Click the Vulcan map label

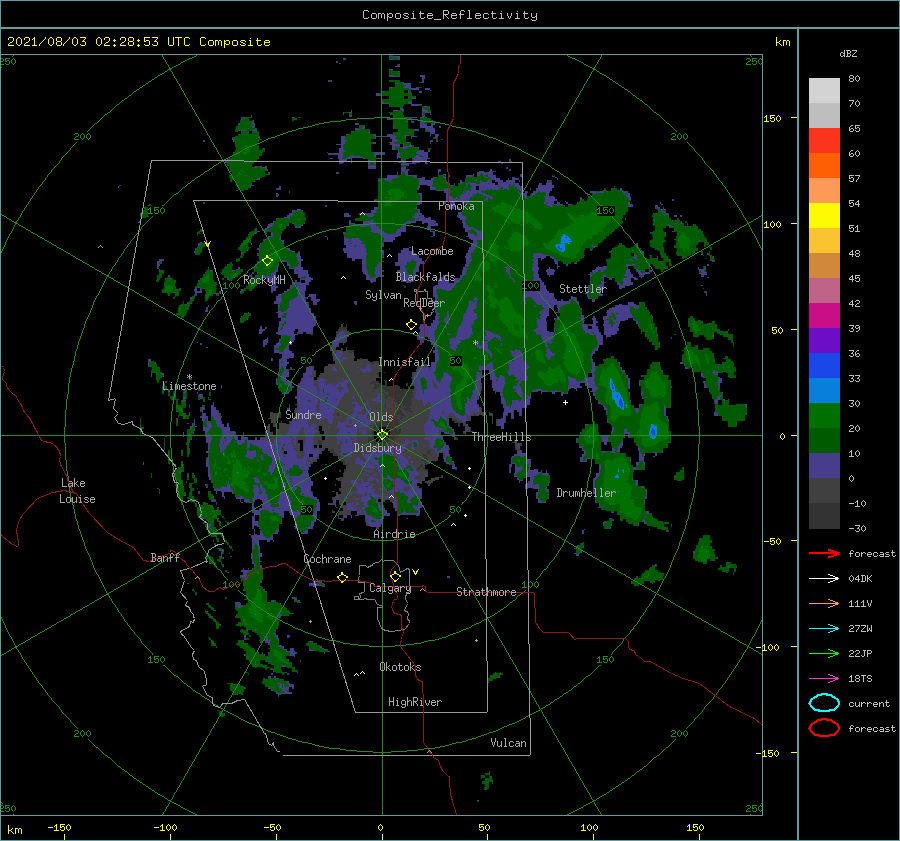tap(508, 743)
